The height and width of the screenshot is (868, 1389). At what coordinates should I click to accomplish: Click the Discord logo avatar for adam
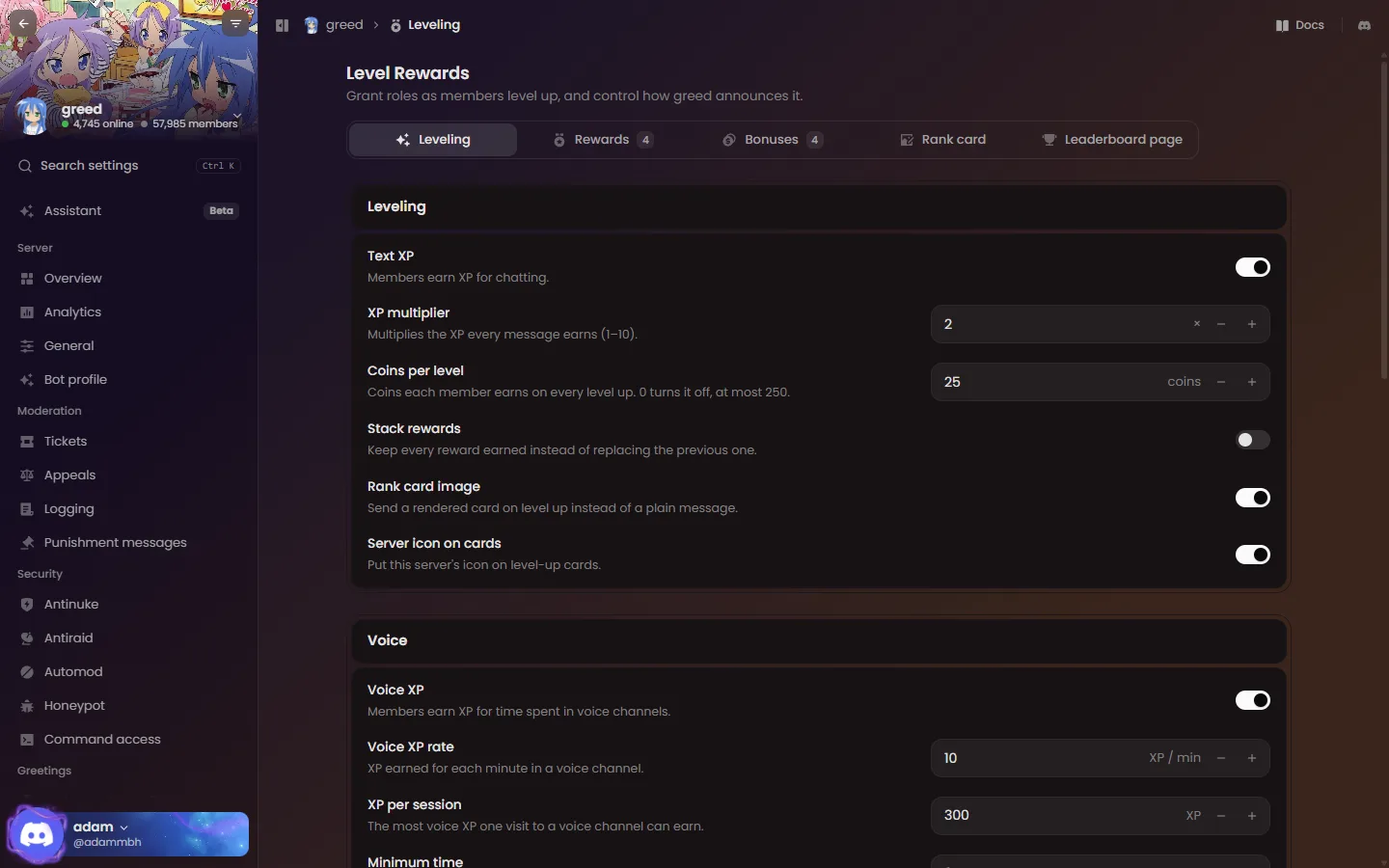(37, 834)
